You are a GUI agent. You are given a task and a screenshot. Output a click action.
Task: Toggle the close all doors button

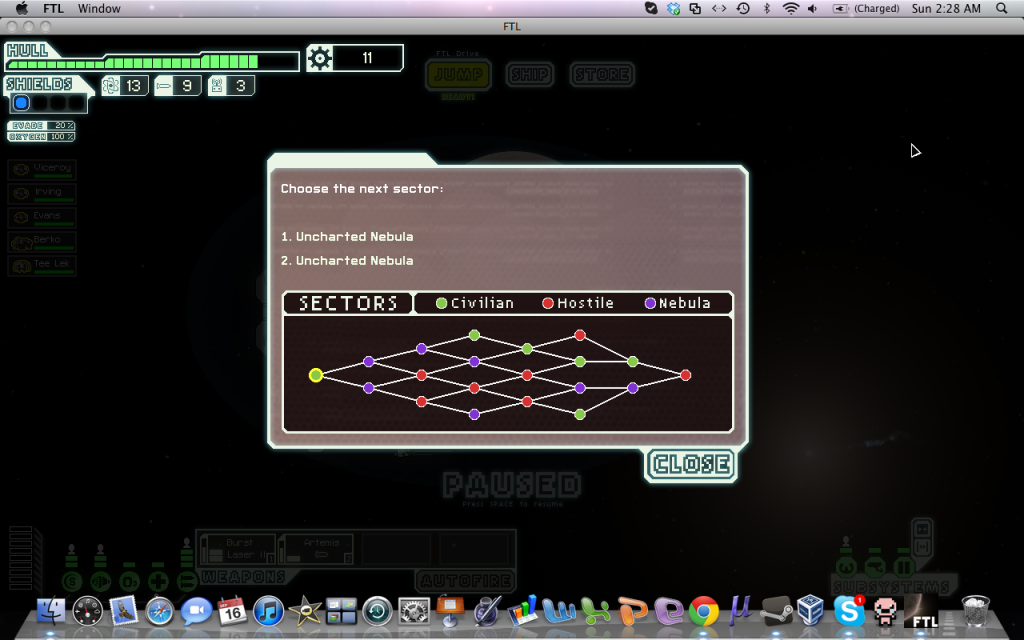922,529
